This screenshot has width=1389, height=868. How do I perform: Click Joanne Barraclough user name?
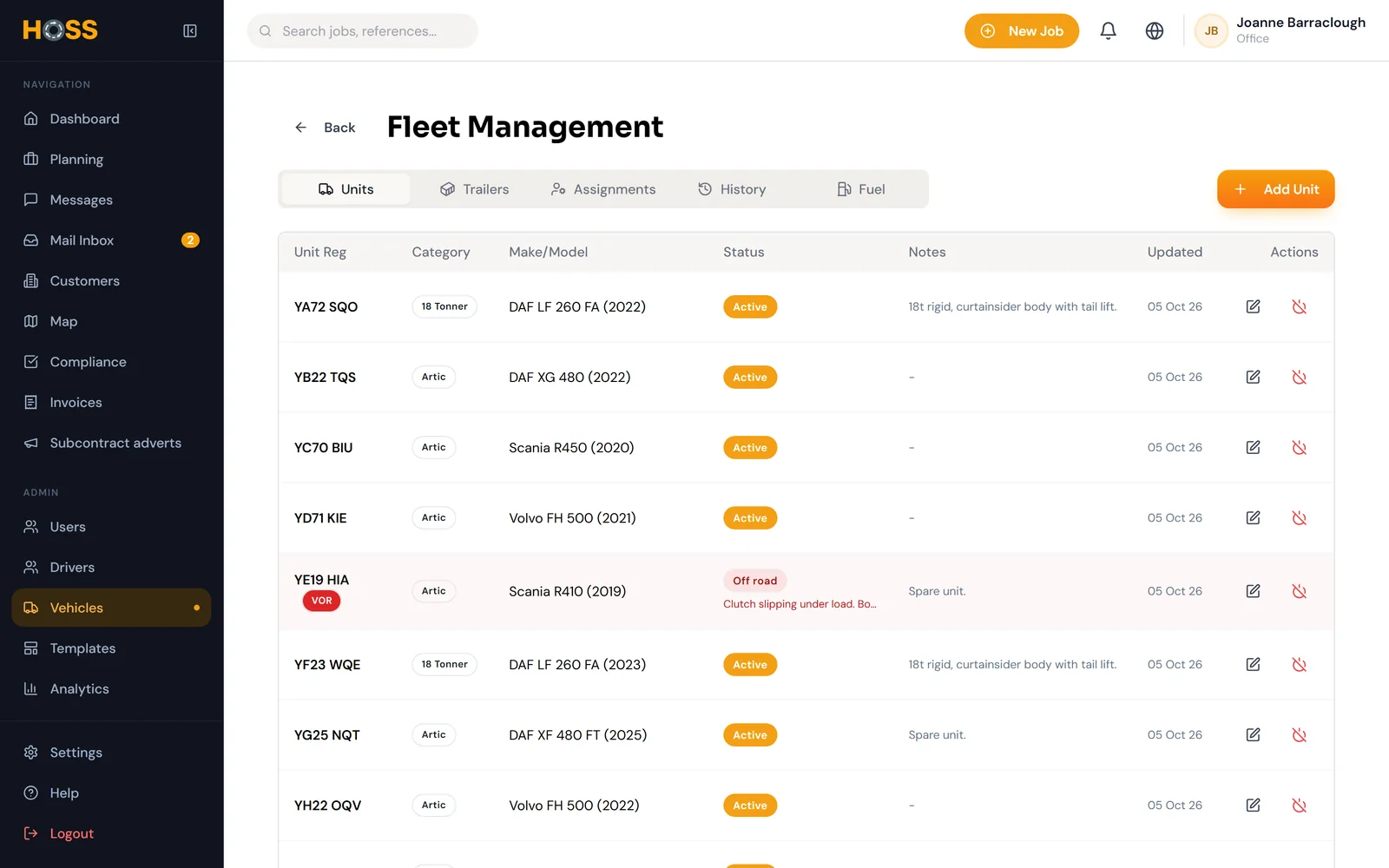pos(1300,23)
